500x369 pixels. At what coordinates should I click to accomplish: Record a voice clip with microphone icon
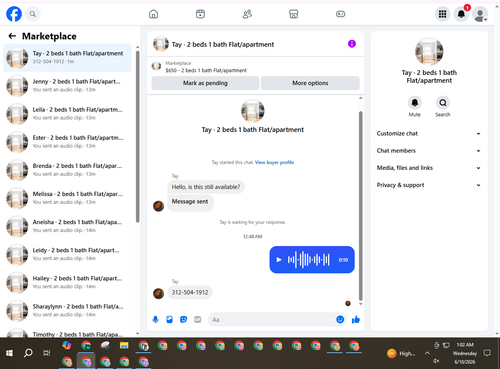(155, 320)
